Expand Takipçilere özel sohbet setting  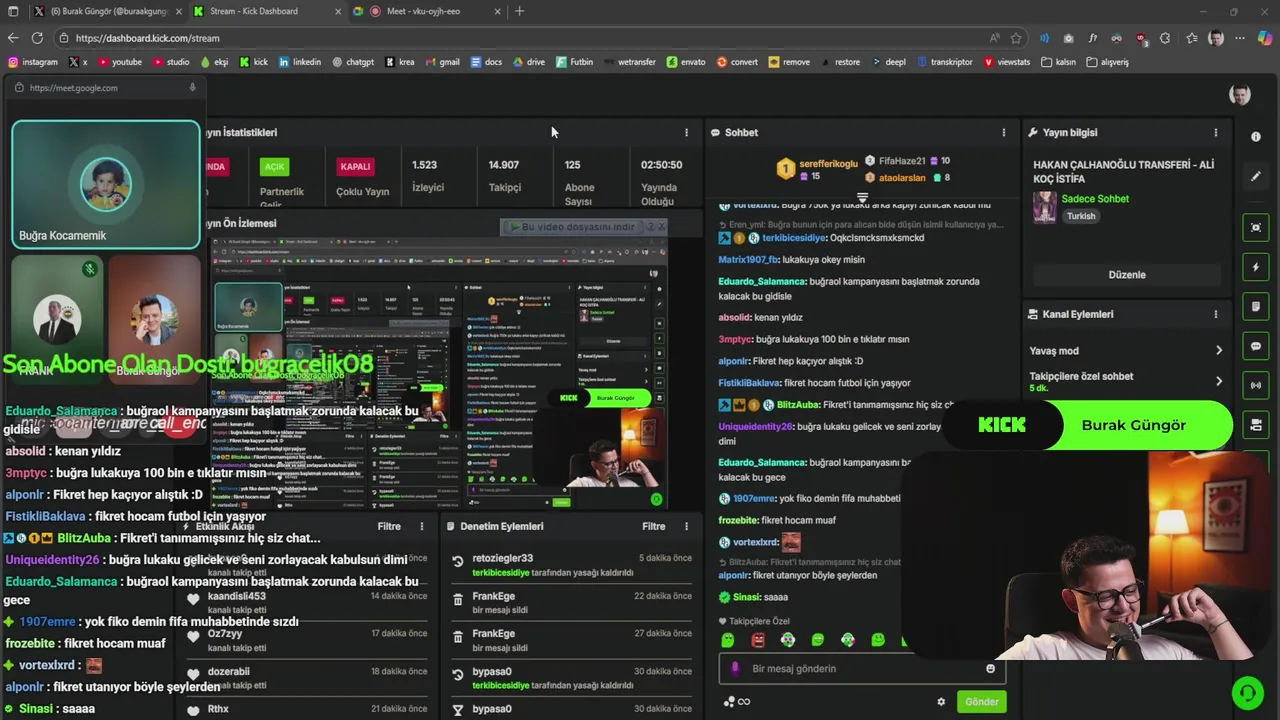point(1126,381)
